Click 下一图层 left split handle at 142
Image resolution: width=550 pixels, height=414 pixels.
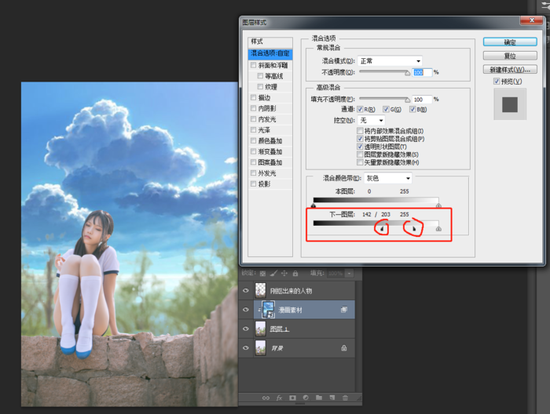pyautogui.click(x=382, y=229)
